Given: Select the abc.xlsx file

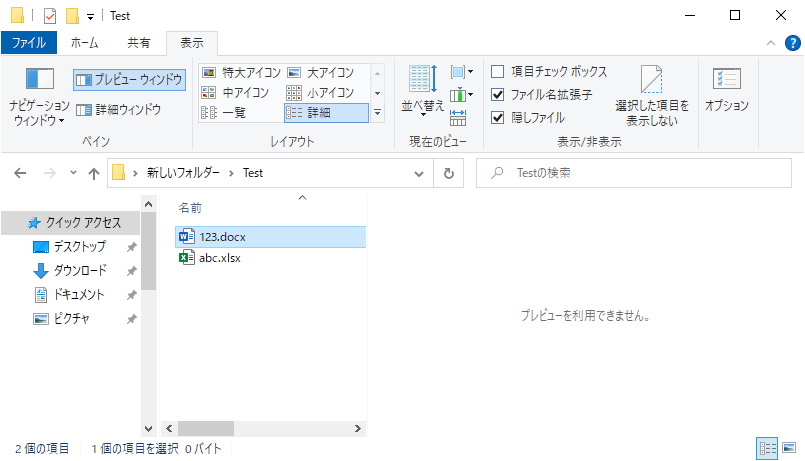Looking at the screenshot, I should point(220,258).
